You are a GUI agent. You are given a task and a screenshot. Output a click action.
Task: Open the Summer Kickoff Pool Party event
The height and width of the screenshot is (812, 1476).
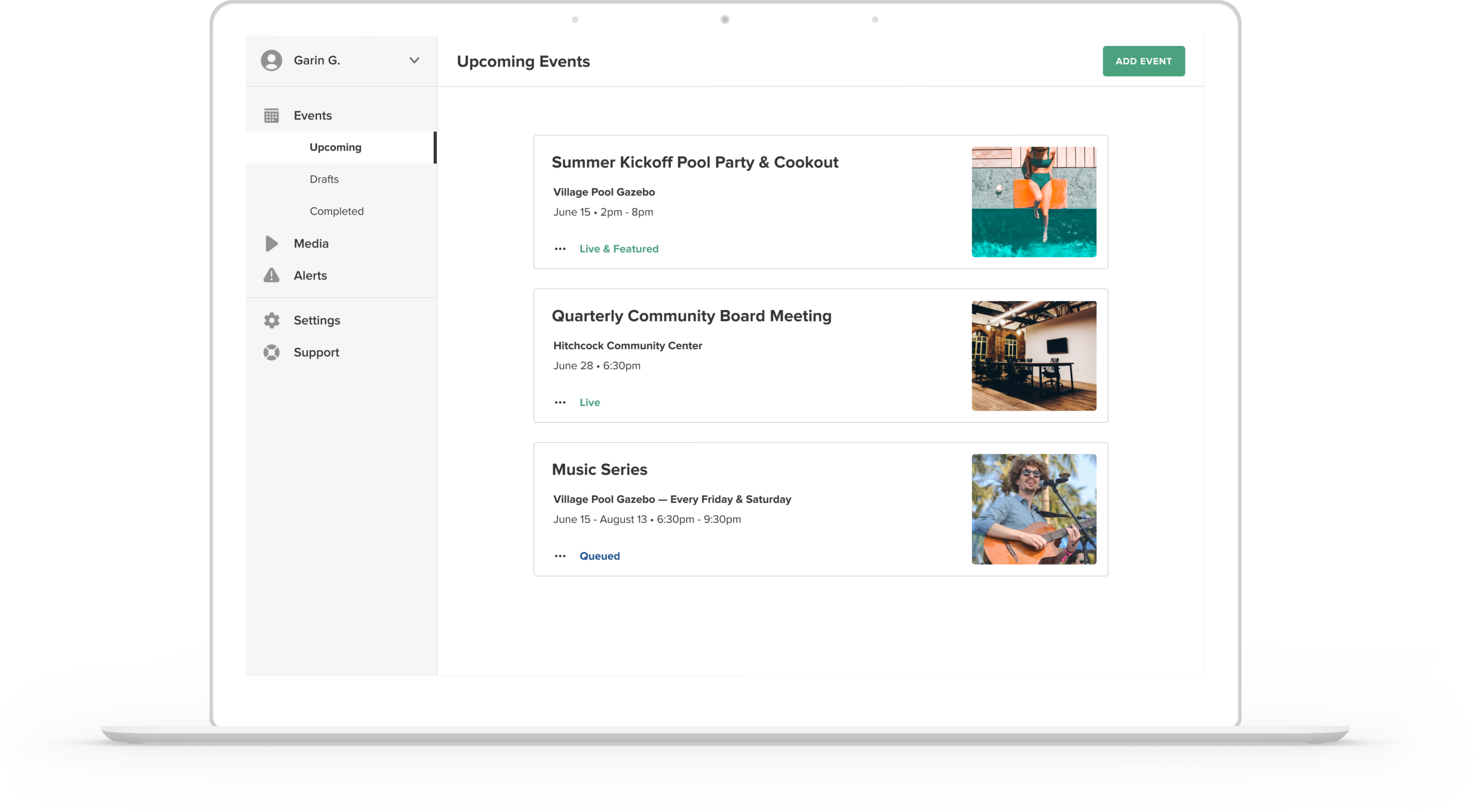tap(695, 162)
